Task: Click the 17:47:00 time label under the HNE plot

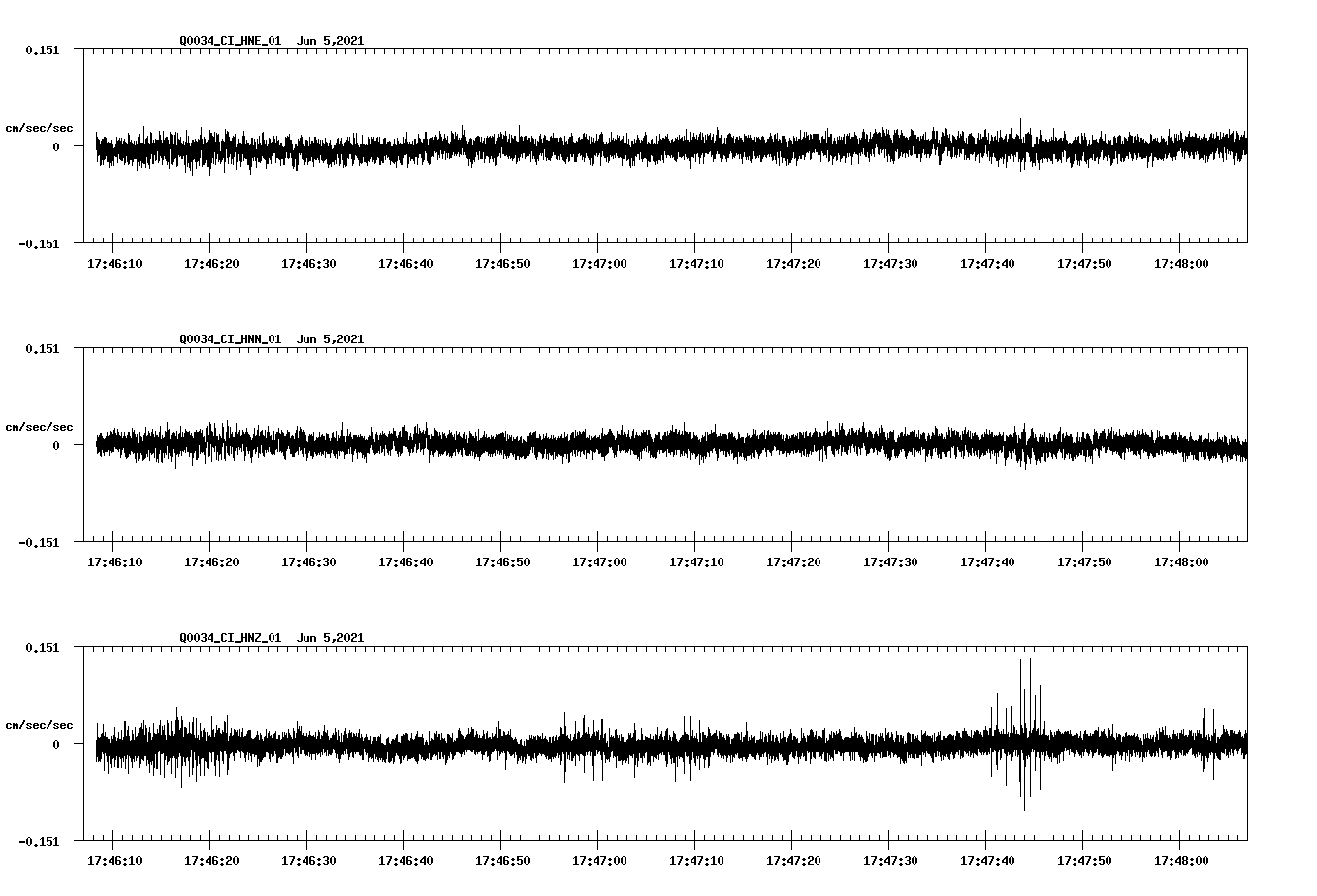Action: click(x=599, y=263)
